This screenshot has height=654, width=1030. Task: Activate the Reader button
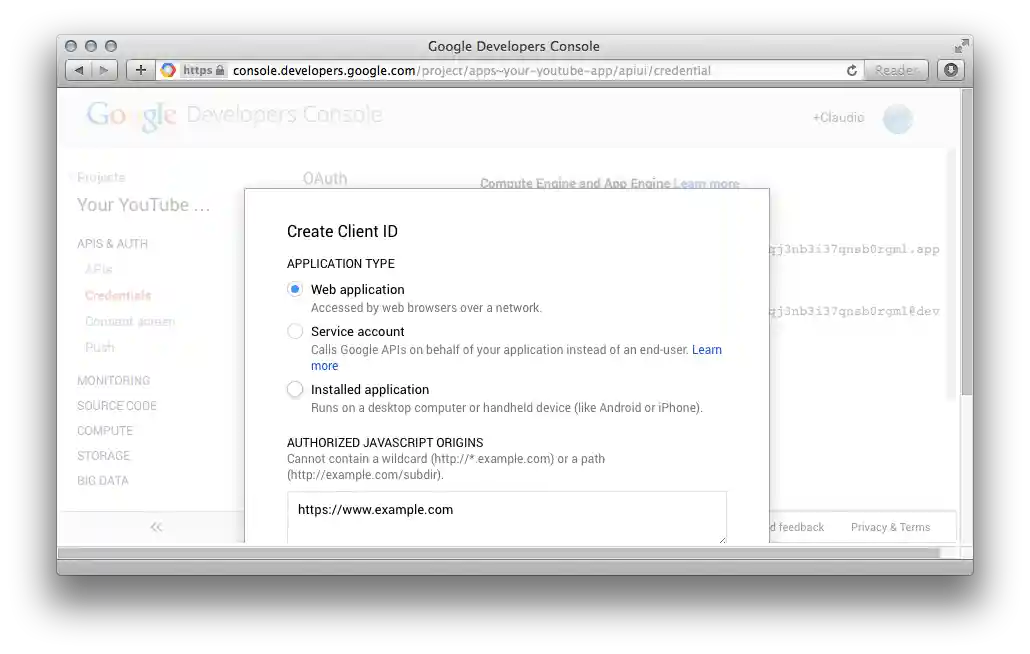896,70
